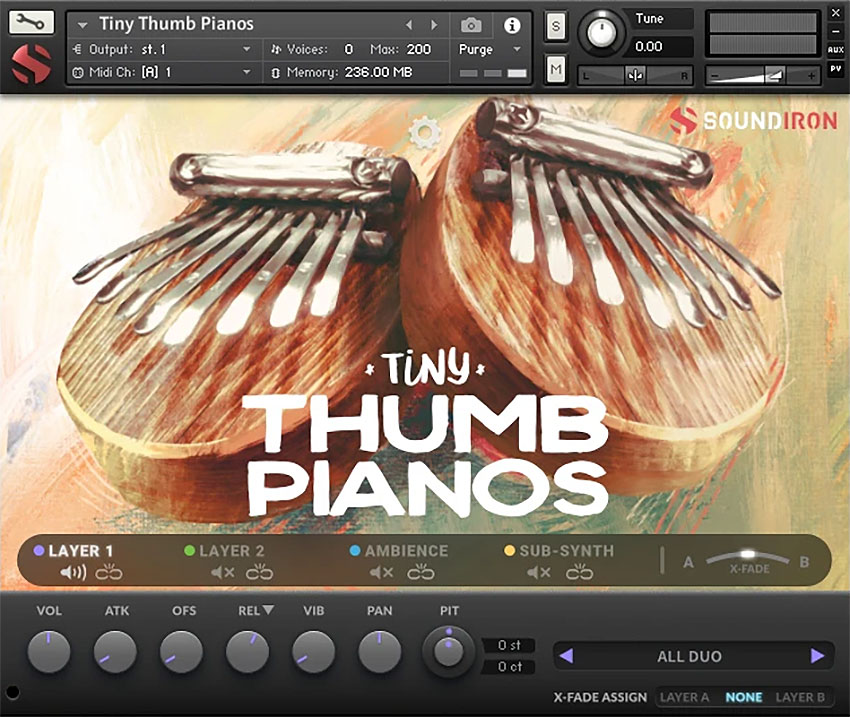Select previous preset with left purple arrow
Image resolution: width=850 pixels, height=717 pixels.
tap(566, 656)
